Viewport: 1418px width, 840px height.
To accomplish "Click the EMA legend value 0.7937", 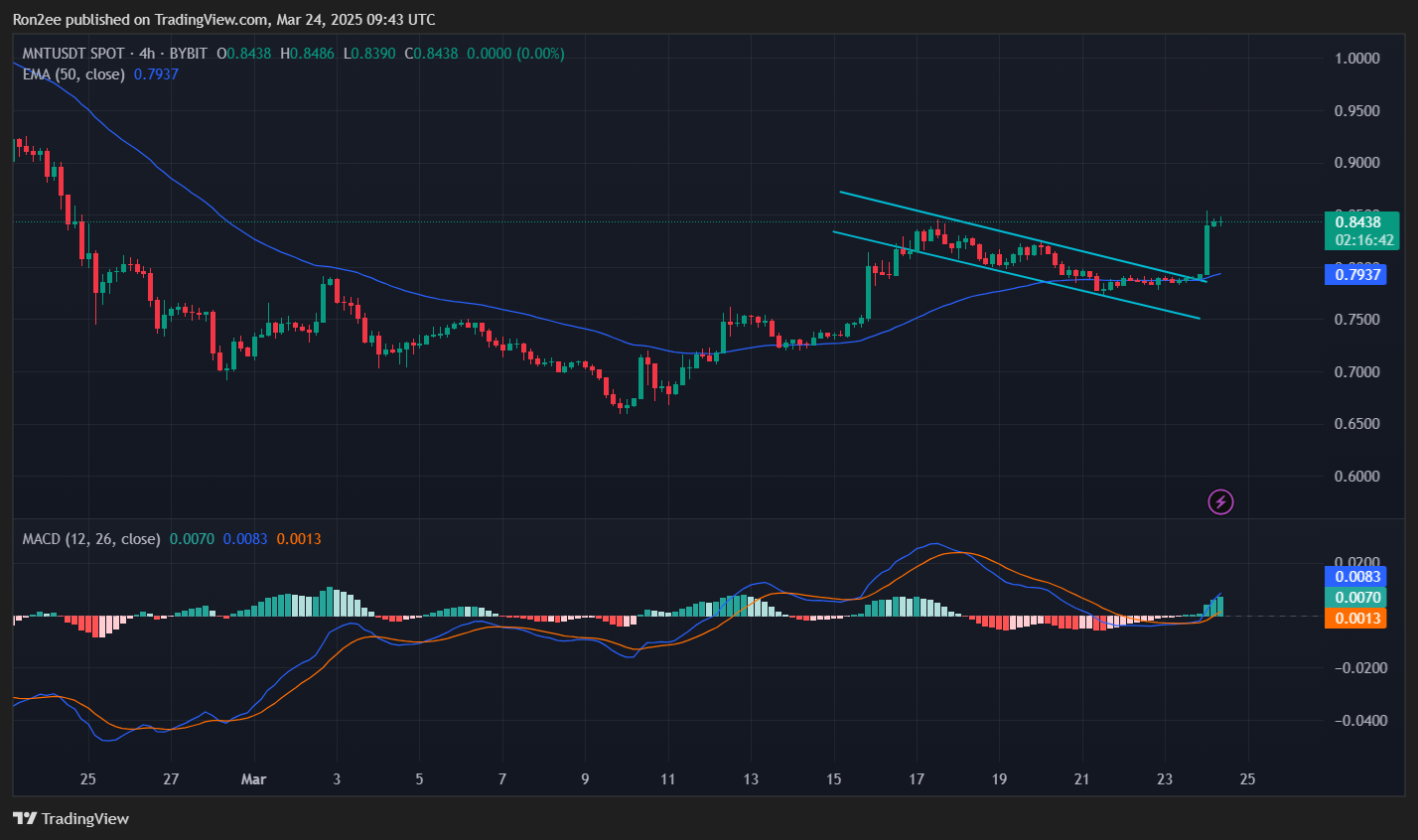I will 156,74.
